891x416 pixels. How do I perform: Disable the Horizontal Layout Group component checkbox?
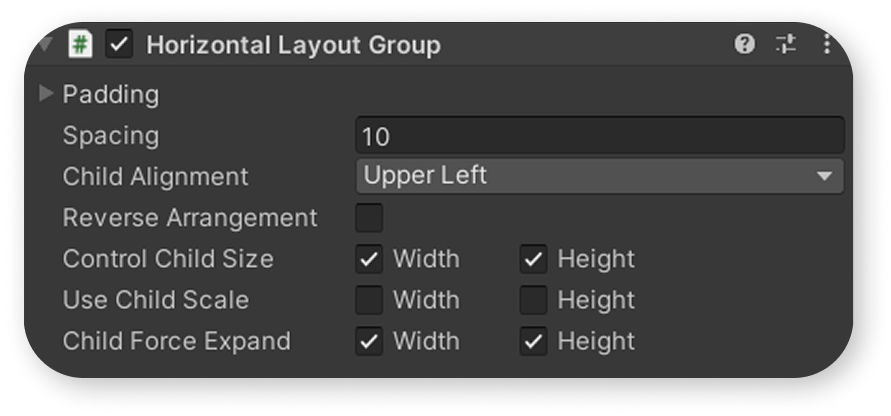[x=119, y=44]
